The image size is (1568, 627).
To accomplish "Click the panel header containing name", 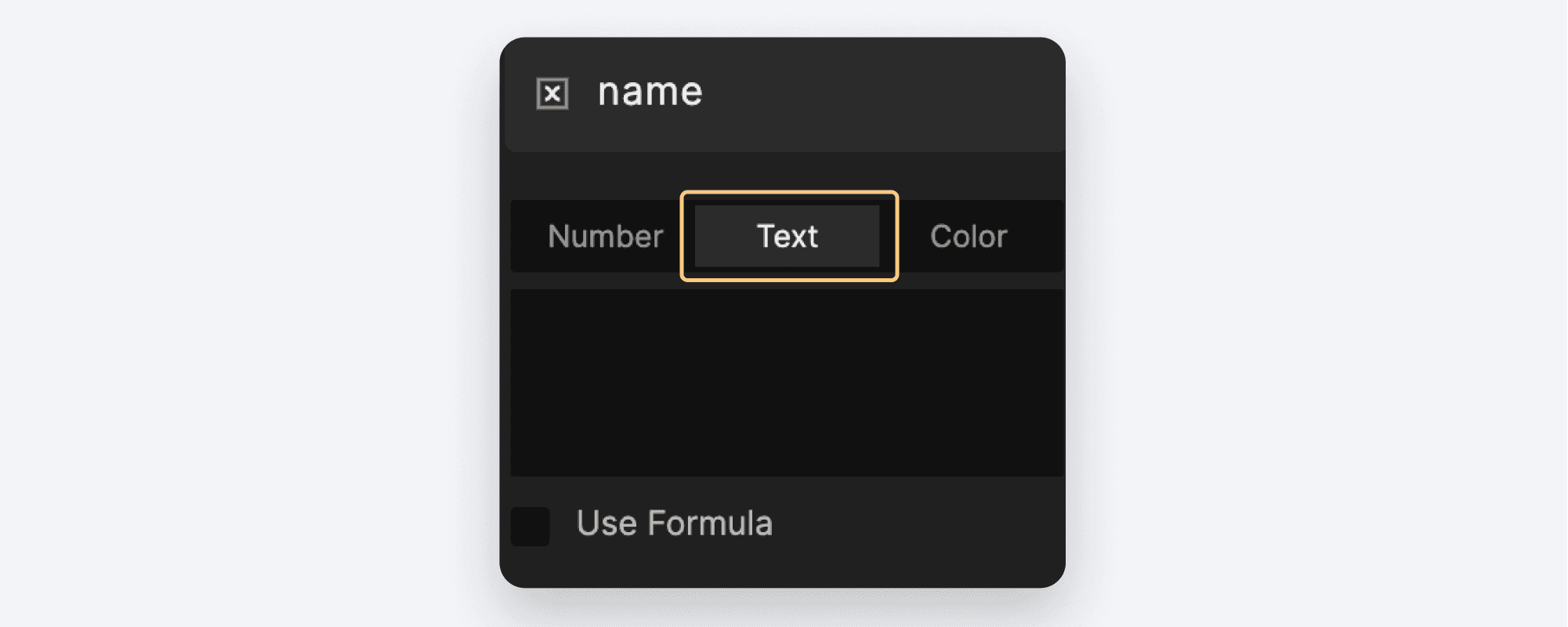I will [786, 94].
